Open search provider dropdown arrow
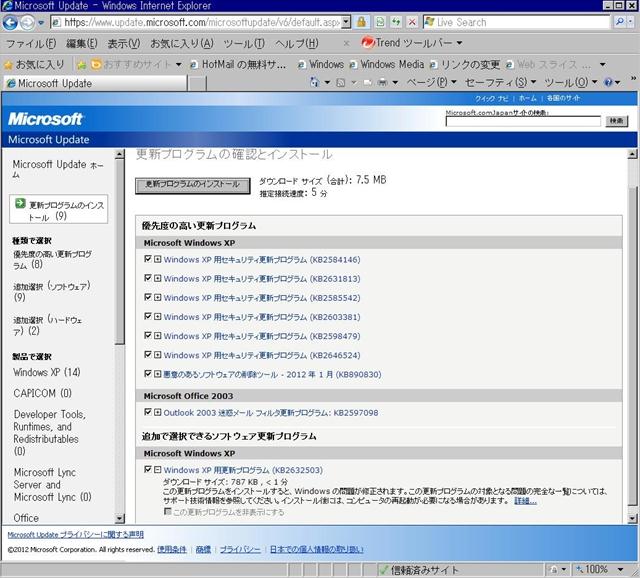 tap(631, 22)
